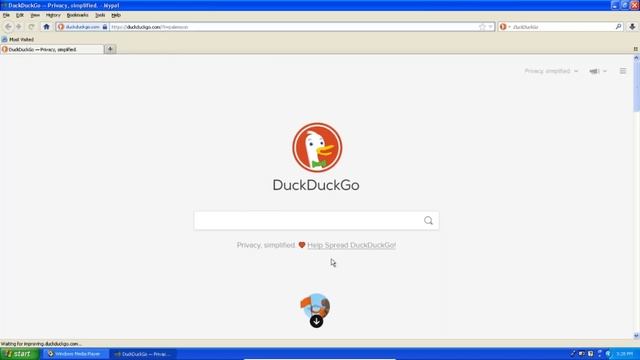Click the DuckDuckGo wordmark under the logo
The height and width of the screenshot is (360, 640).
pos(316,185)
